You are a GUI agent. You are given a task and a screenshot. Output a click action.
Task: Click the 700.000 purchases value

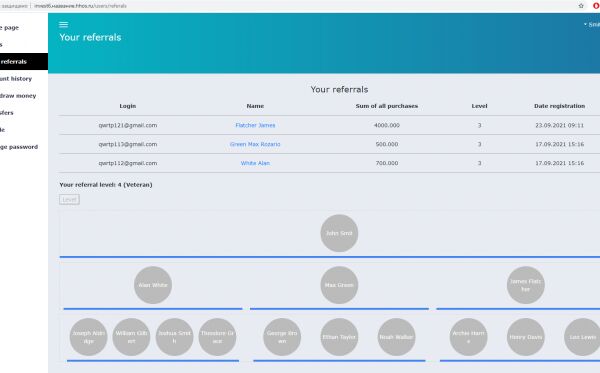point(386,163)
